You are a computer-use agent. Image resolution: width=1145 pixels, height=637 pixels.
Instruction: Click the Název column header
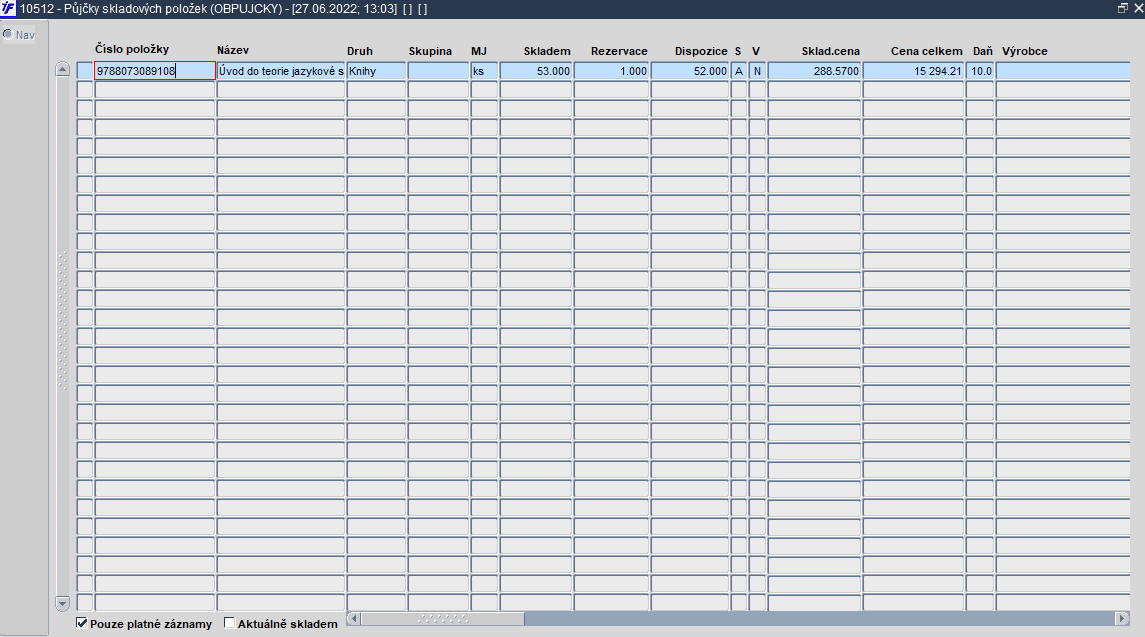pos(233,50)
